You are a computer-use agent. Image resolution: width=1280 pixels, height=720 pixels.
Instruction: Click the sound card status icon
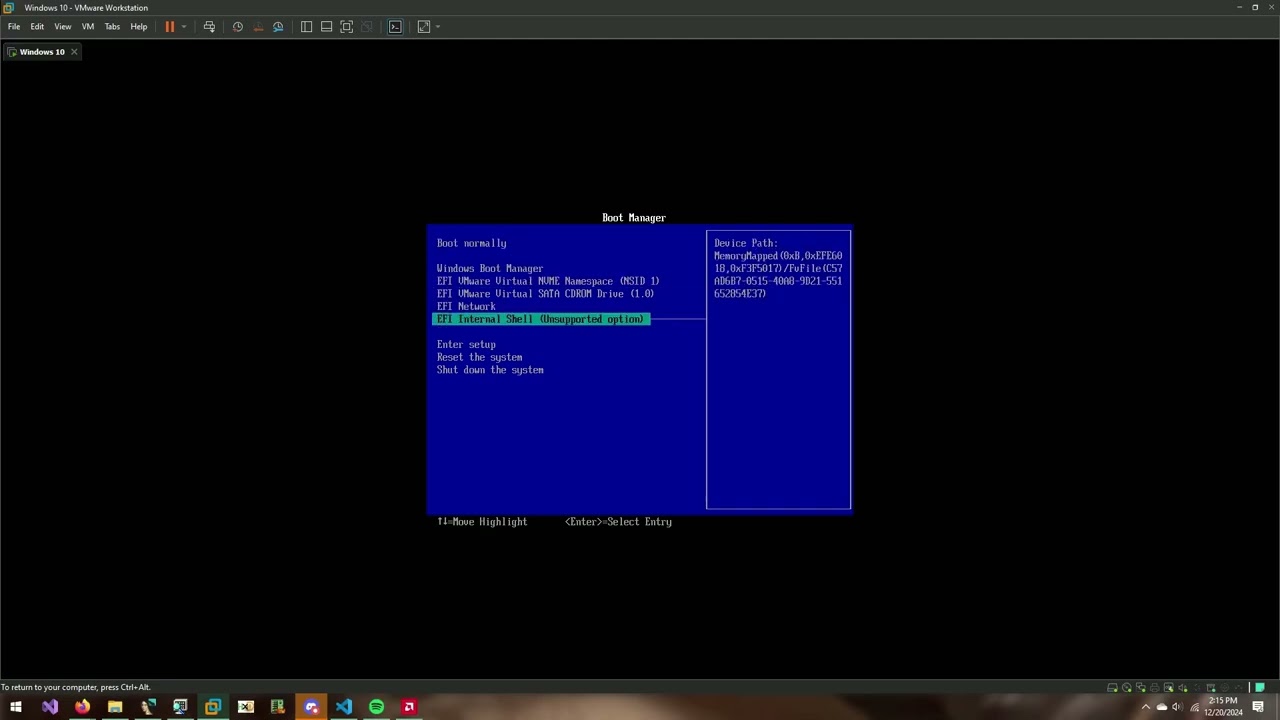1183,688
